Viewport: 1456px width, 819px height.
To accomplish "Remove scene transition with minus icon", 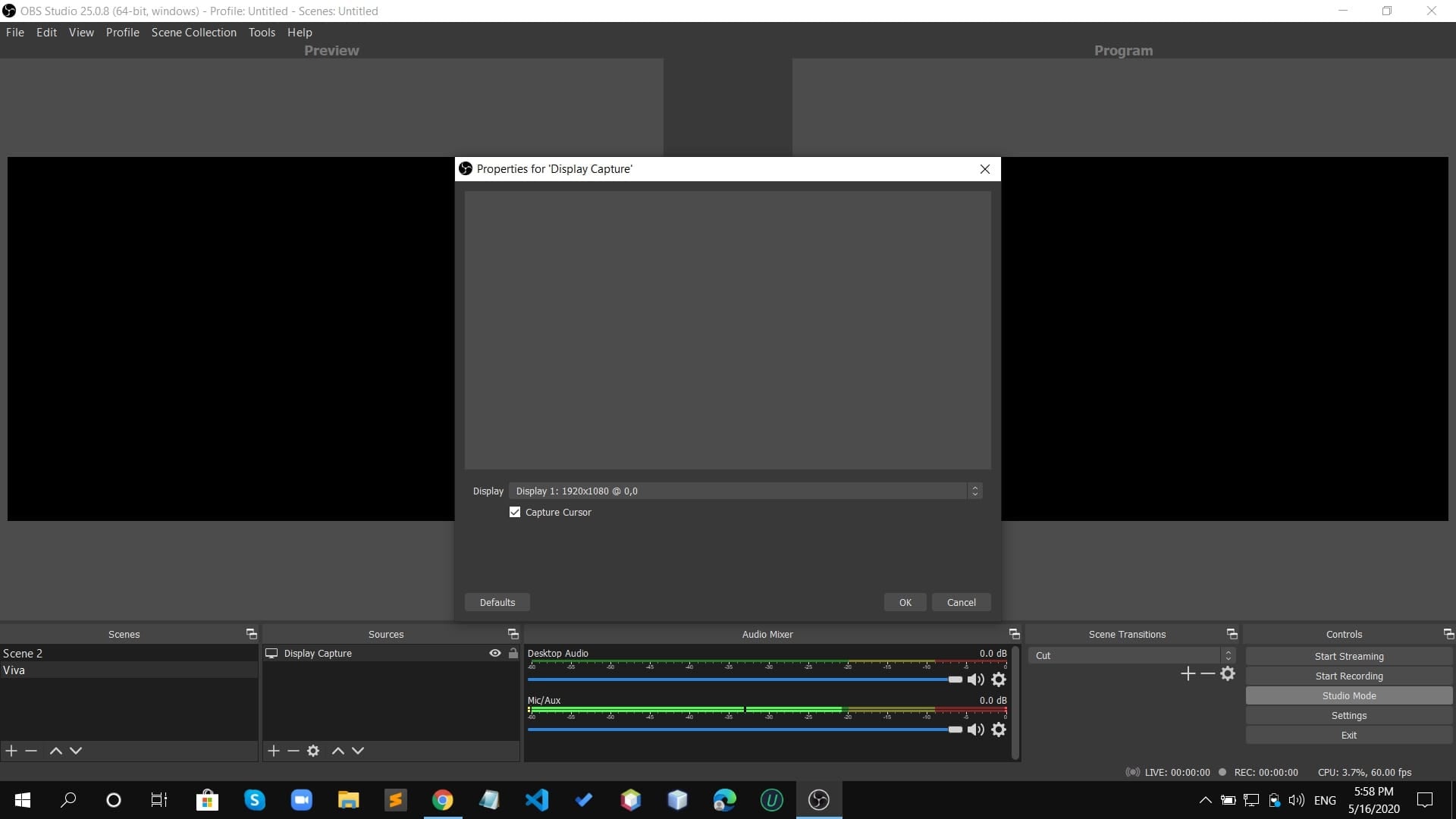I will (x=1208, y=673).
